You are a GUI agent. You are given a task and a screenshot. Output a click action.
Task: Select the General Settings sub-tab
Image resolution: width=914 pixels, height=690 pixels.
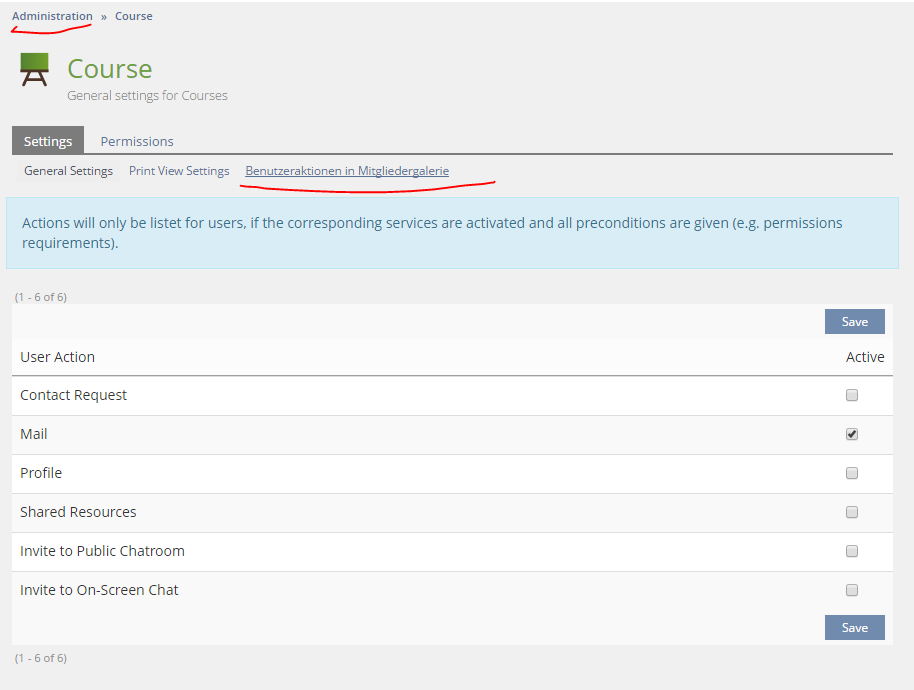tap(68, 171)
